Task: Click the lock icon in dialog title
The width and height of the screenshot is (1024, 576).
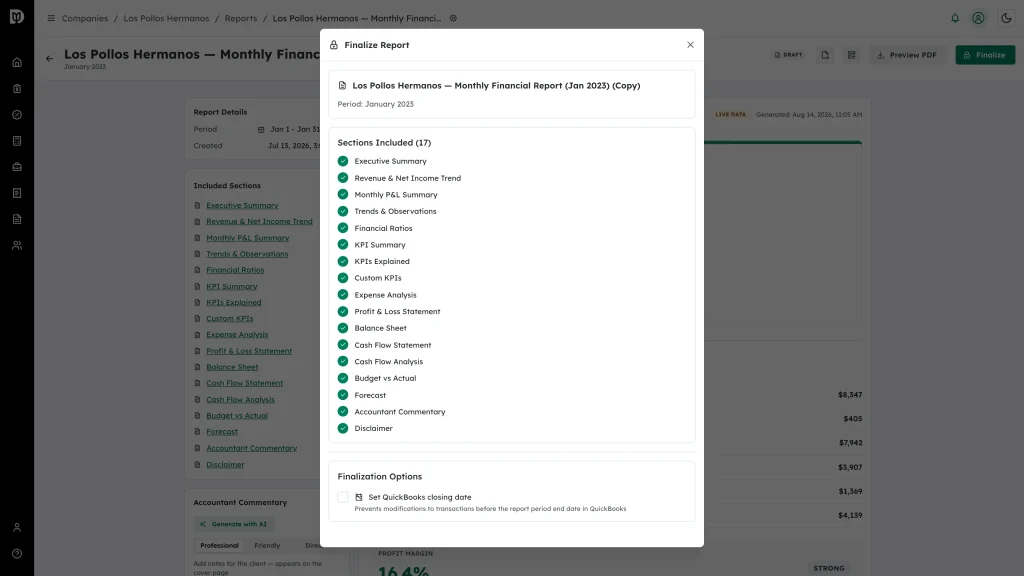Action: tap(334, 45)
